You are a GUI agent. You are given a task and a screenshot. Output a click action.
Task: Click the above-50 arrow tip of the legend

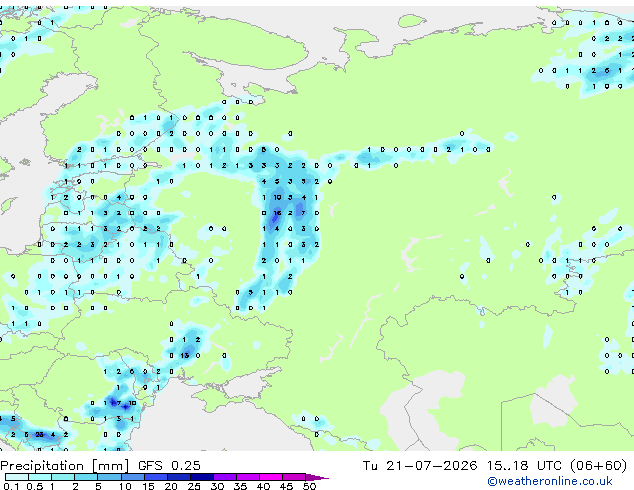click(317, 477)
